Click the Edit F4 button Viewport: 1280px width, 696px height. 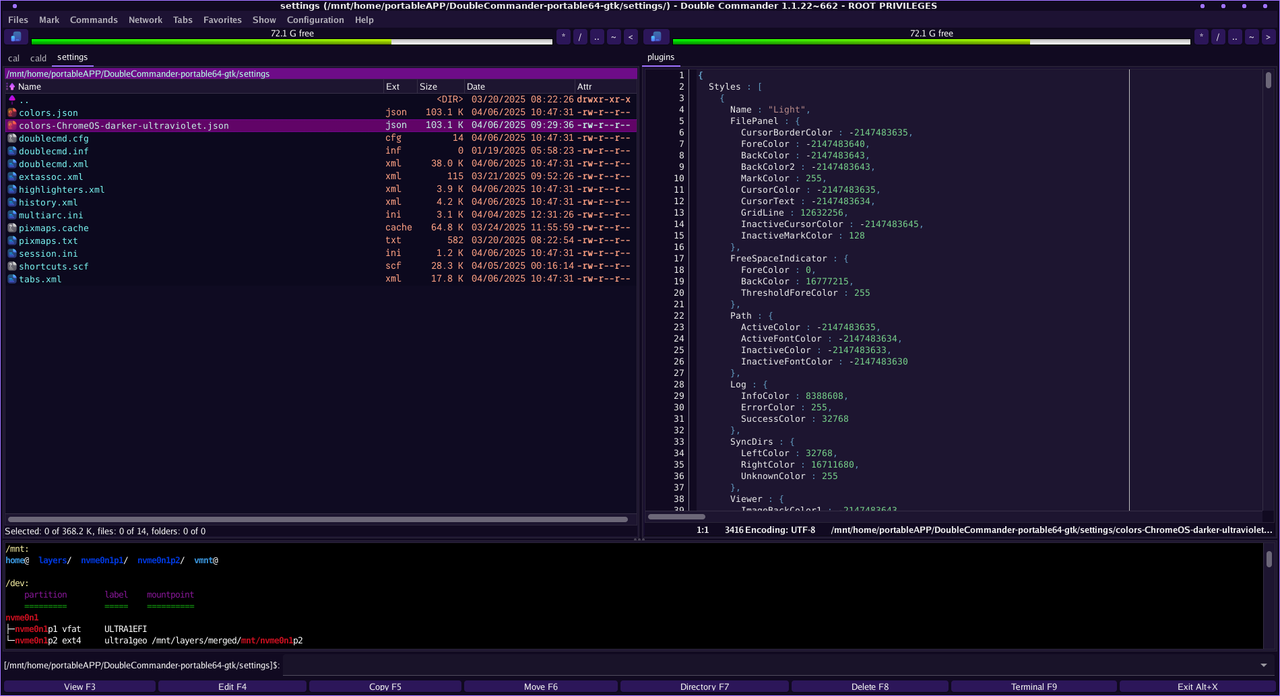click(x=232, y=686)
